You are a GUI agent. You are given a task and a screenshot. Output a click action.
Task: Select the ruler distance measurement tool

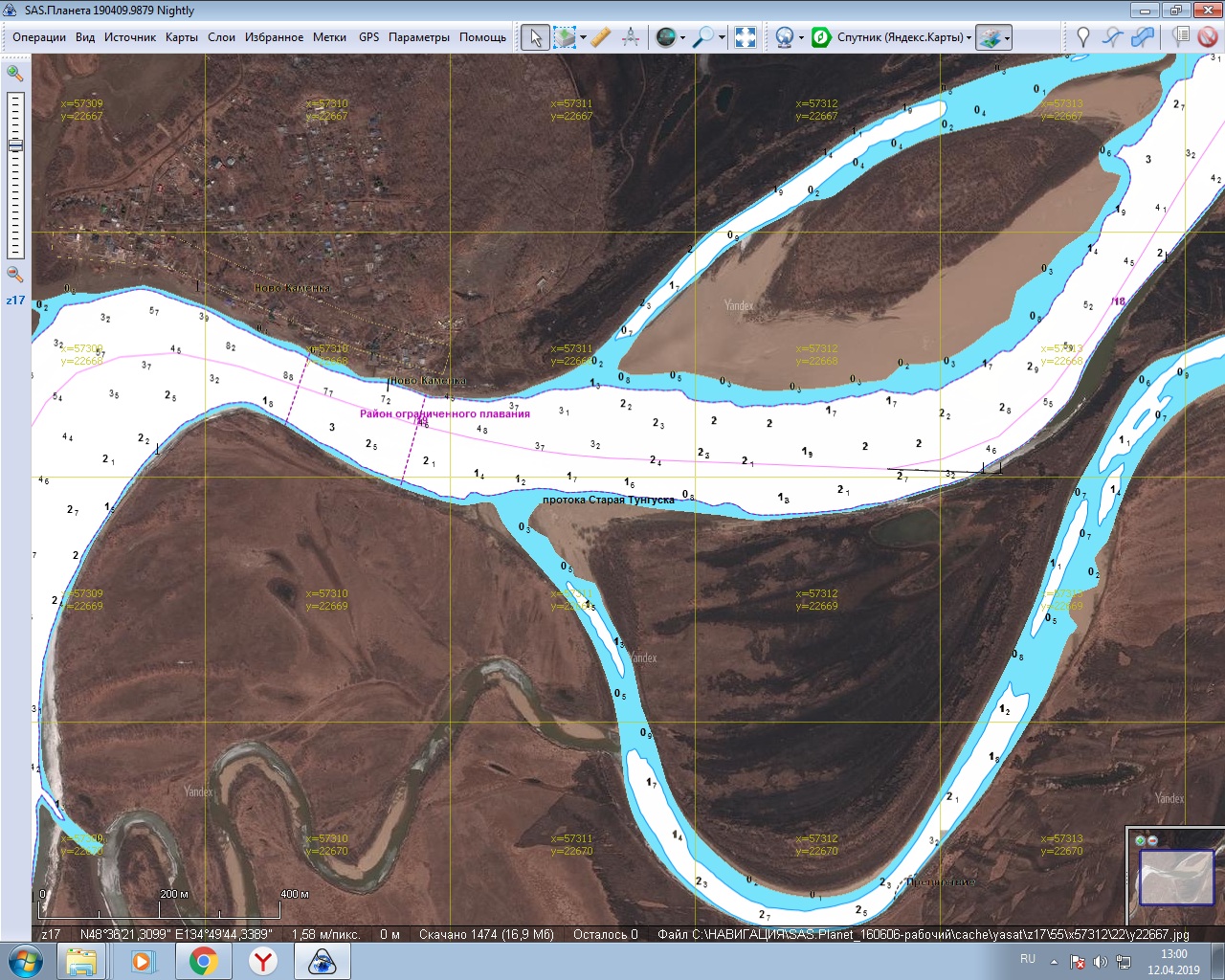click(x=600, y=37)
